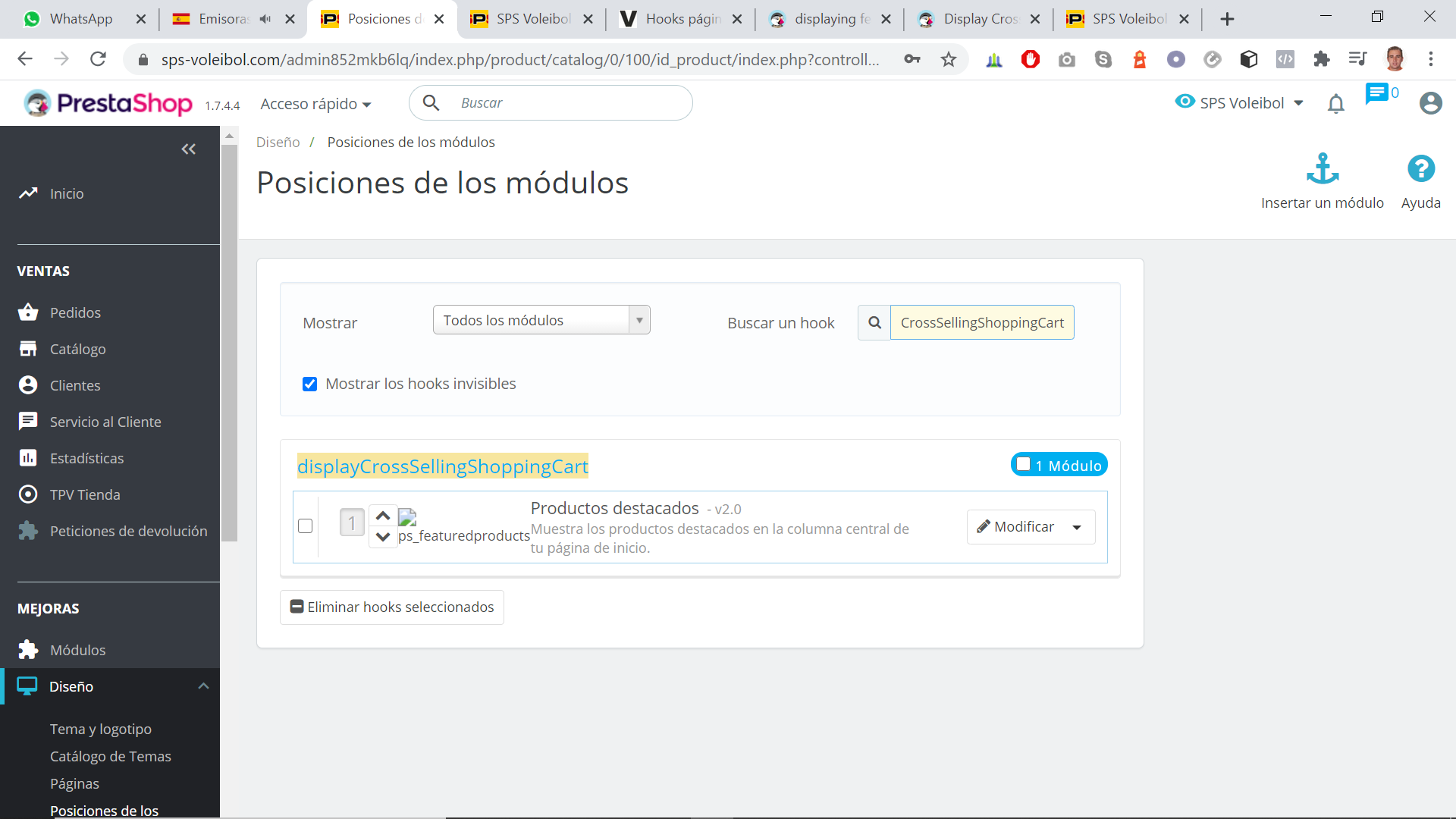Expand the Modificar dropdown arrow
Screen dimensions: 1456x819
pyautogui.click(x=1077, y=527)
